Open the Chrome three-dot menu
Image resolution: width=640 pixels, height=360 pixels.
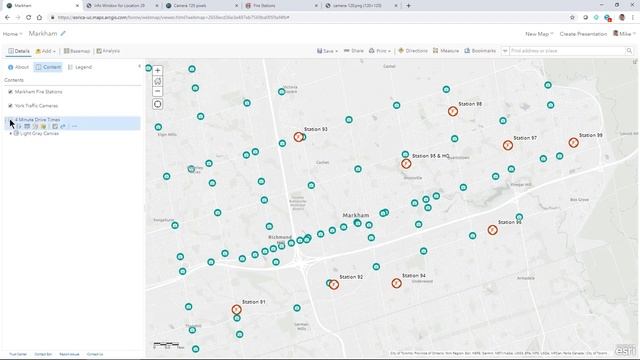[633, 18]
